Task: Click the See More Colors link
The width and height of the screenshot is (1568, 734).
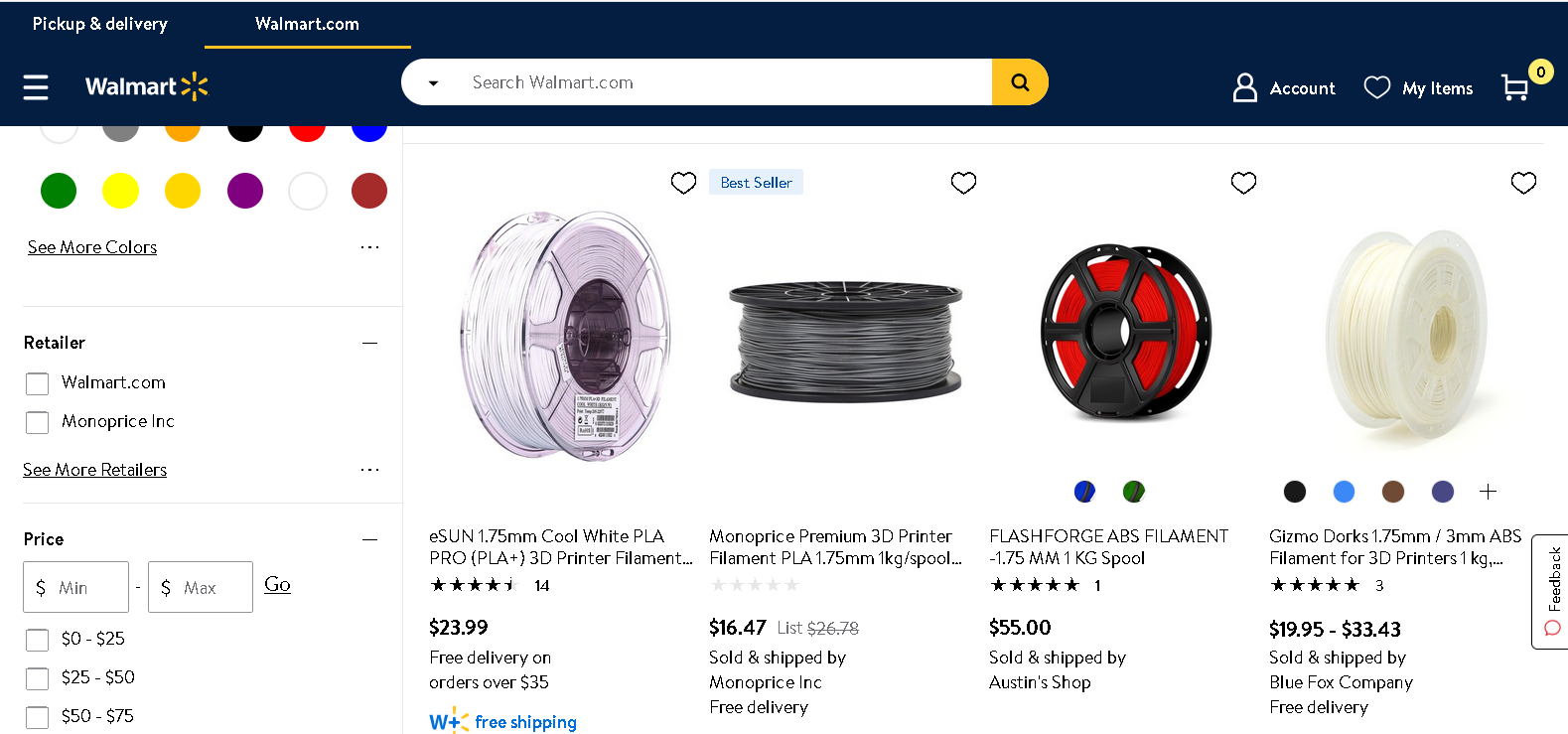Action: click(x=92, y=247)
